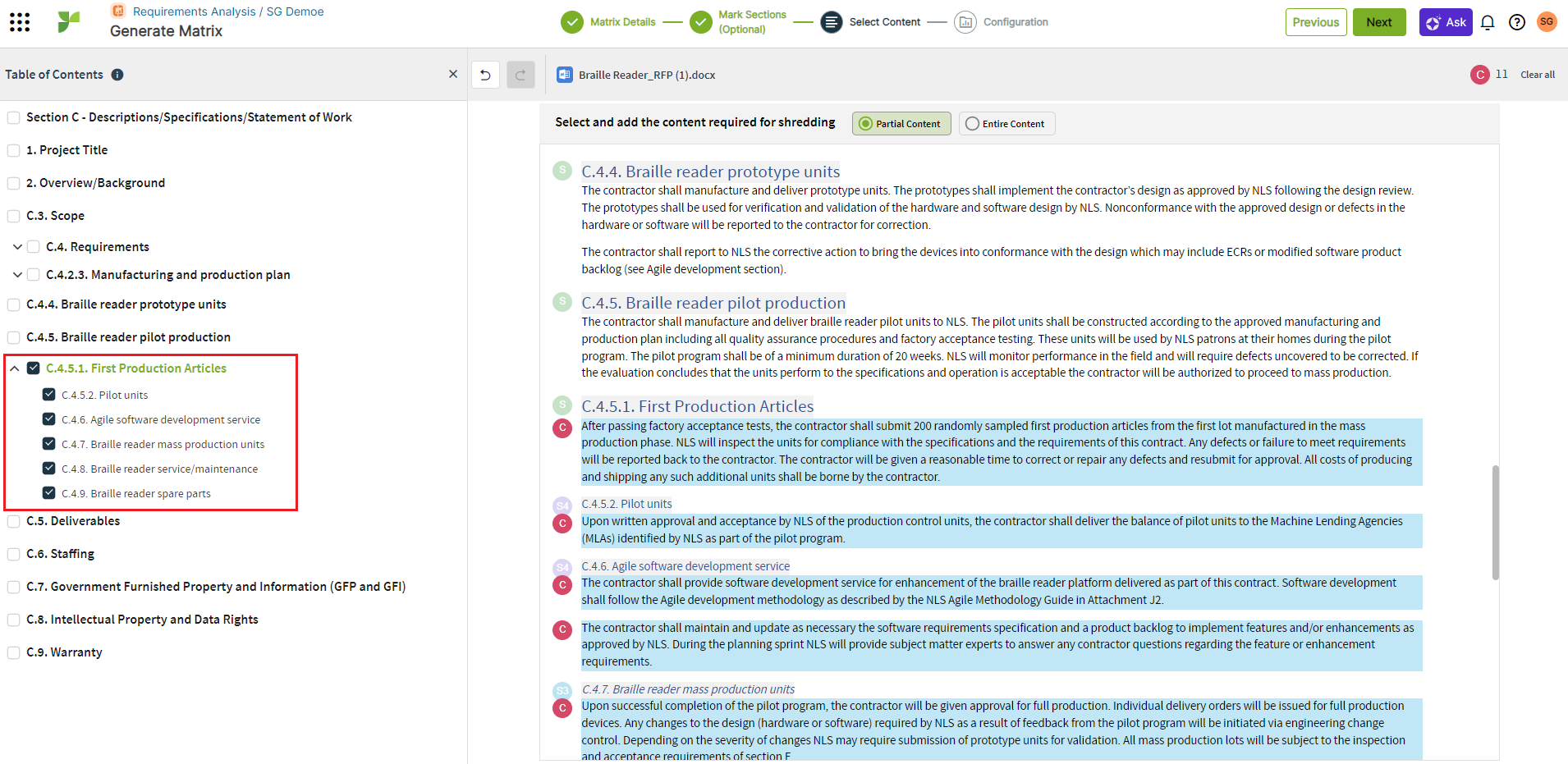Check the C.7. Government Furnished Property checkbox

tap(13, 588)
